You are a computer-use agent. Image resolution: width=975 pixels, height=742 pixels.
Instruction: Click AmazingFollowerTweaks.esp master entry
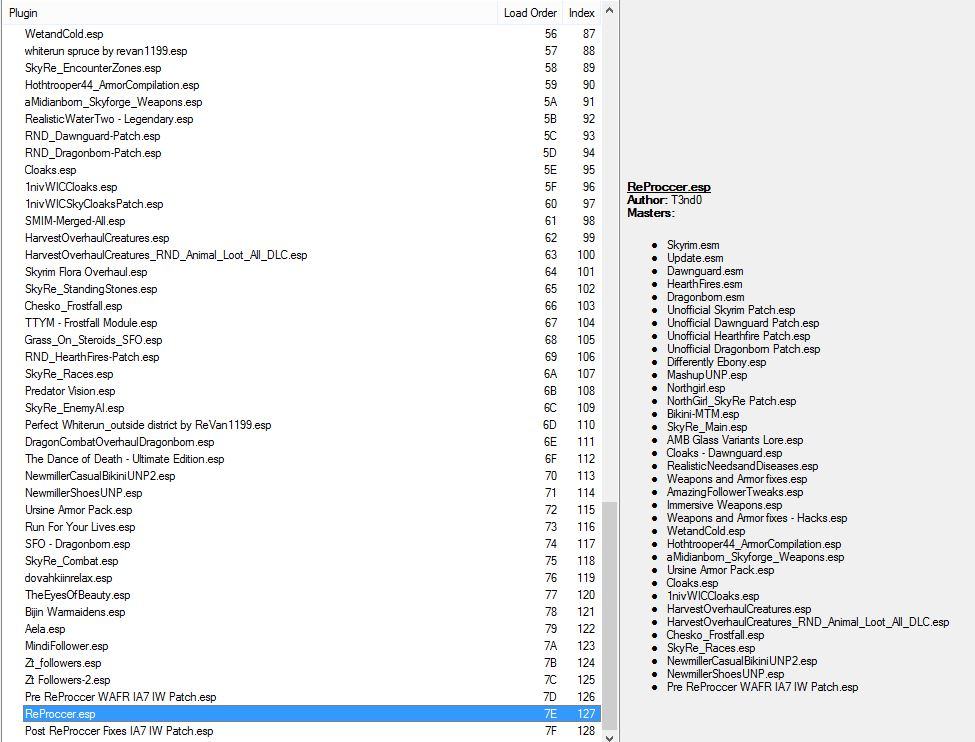point(734,492)
